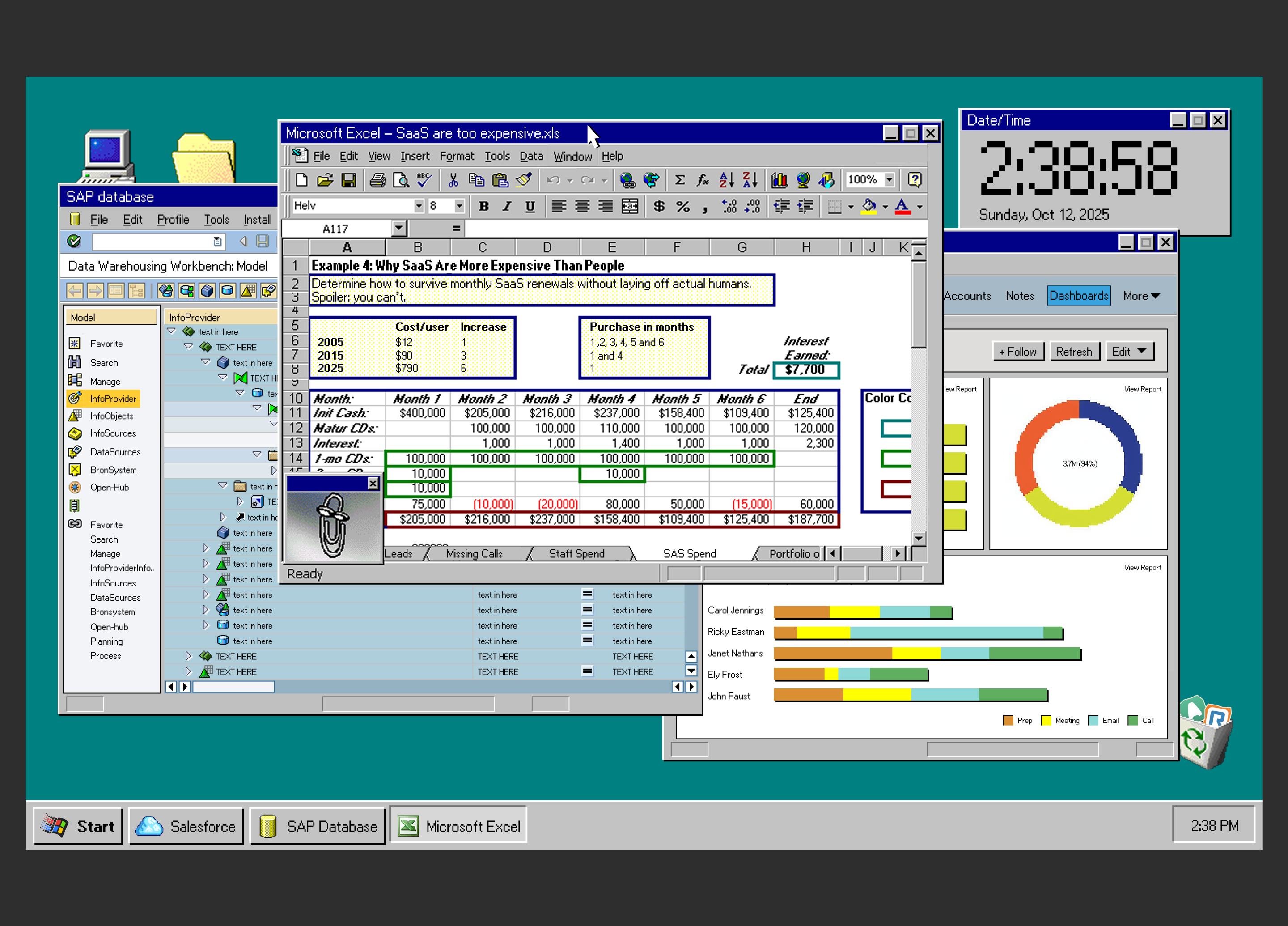This screenshot has width=1288, height=926.
Task: Click the AutoSum sigma icon
Action: click(679, 180)
